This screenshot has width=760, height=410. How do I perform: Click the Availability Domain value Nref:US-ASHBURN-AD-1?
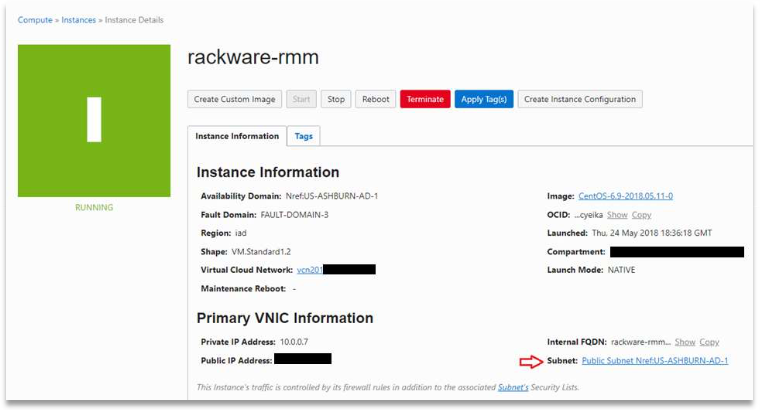(332, 196)
